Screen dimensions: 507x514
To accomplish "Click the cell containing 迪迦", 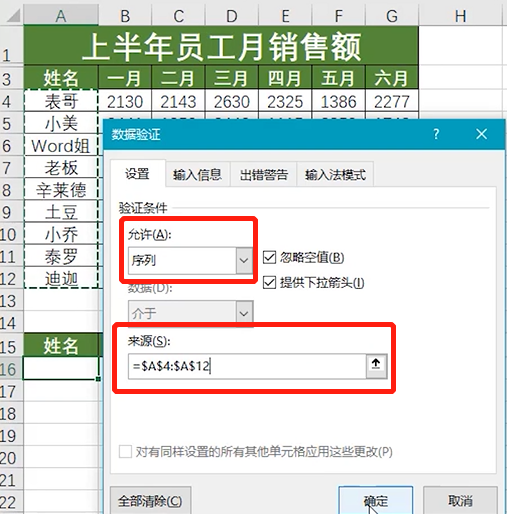I will (x=61, y=278).
